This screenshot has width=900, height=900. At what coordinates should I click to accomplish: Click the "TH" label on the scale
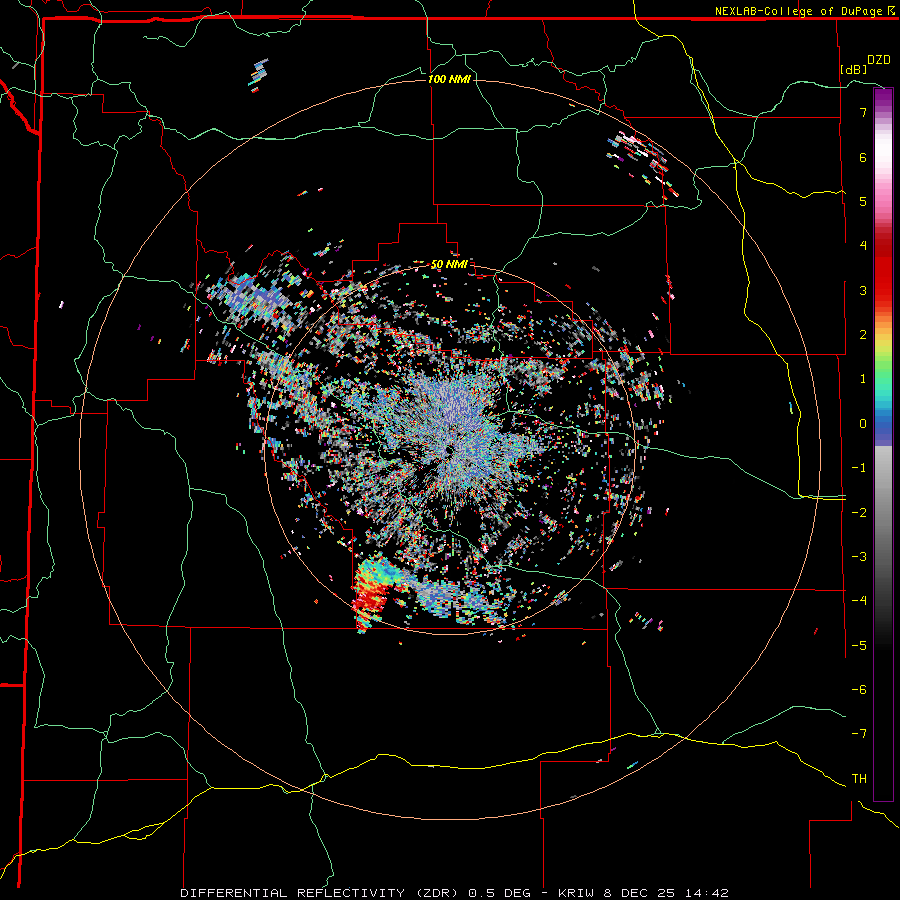coord(859,779)
